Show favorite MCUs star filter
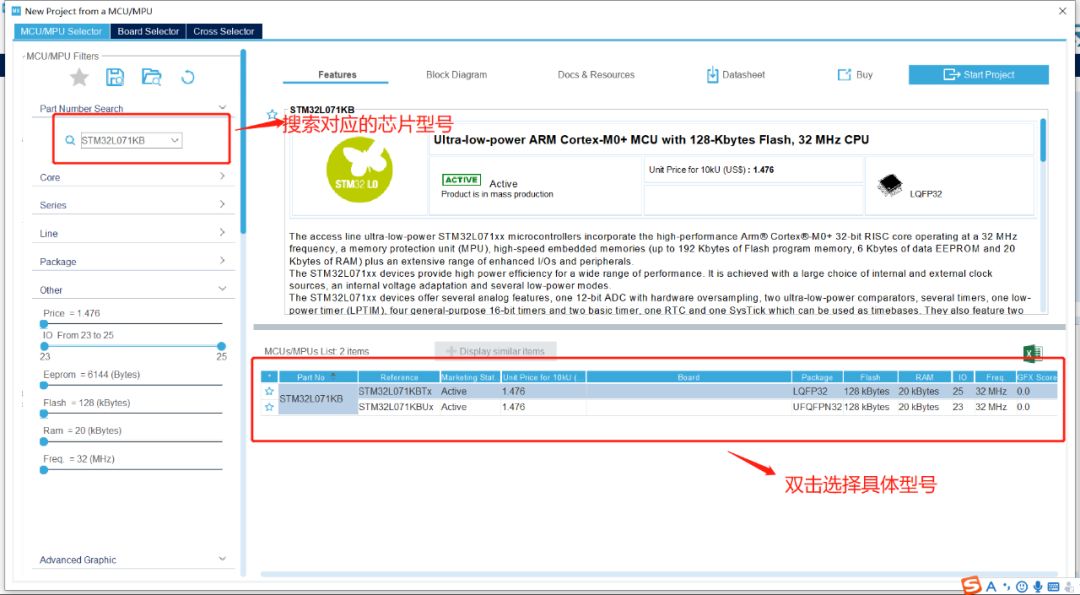Image resolution: width=1080 pixels, height=595 pixels. point(79,77)
